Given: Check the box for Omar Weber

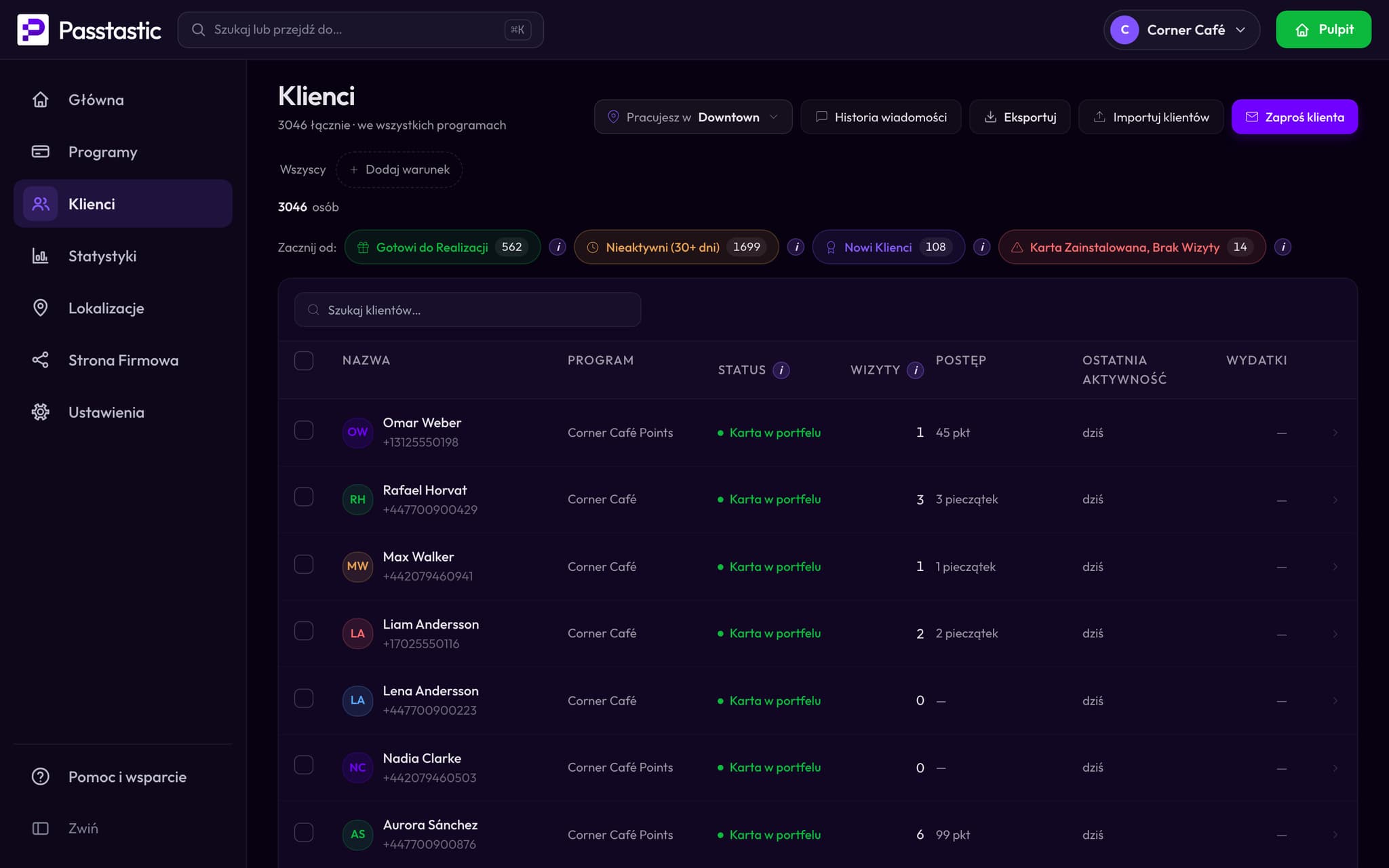Looking at the screenshot, I should click(304, 430).
